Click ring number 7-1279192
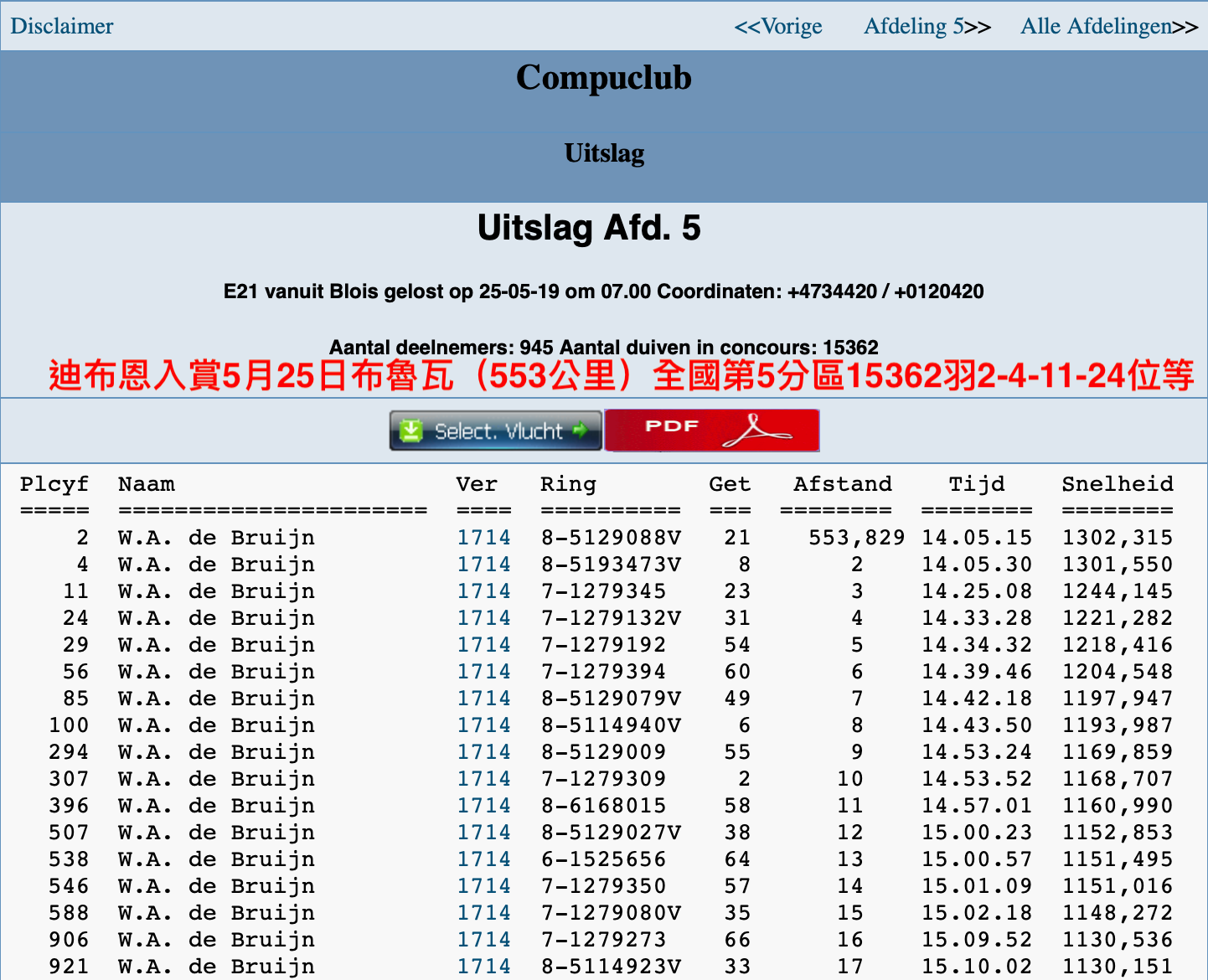The width and height of the screenshot is (1208, 980). point(604,645)
